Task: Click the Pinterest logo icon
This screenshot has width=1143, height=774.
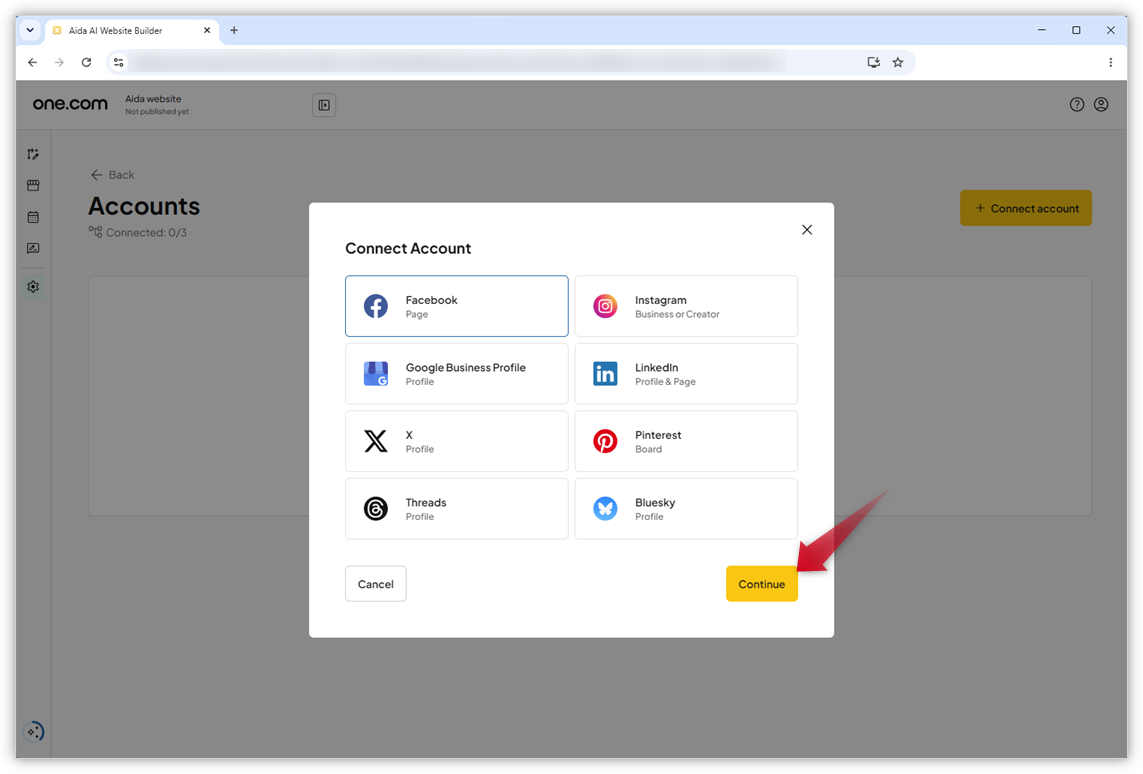Action: (605, 441)
